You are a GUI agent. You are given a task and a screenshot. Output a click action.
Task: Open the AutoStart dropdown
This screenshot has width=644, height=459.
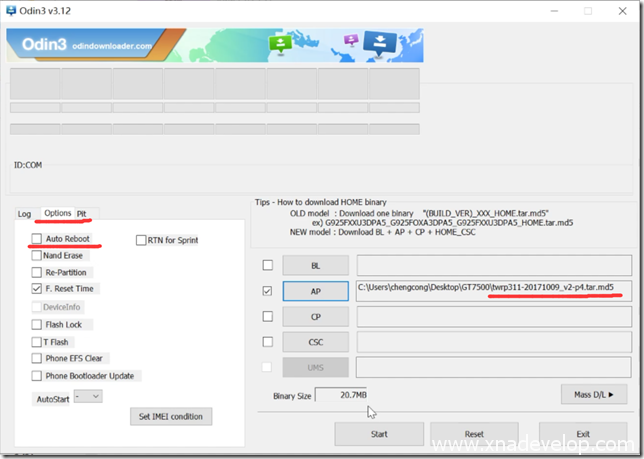point(89,396)
